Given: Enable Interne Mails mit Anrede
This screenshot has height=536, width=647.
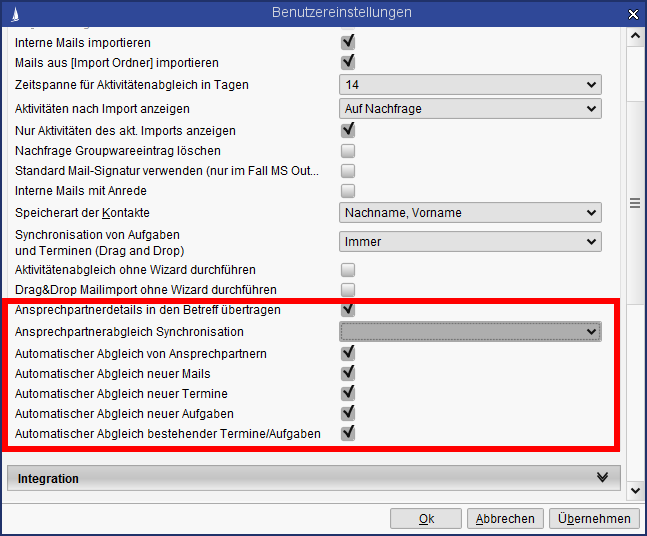Looking at the screenshot, I should pos(348,191).
